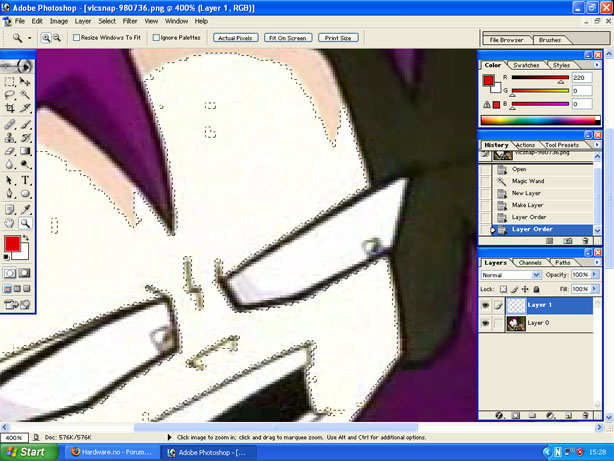Select the Hand tool

pos(10,223)
